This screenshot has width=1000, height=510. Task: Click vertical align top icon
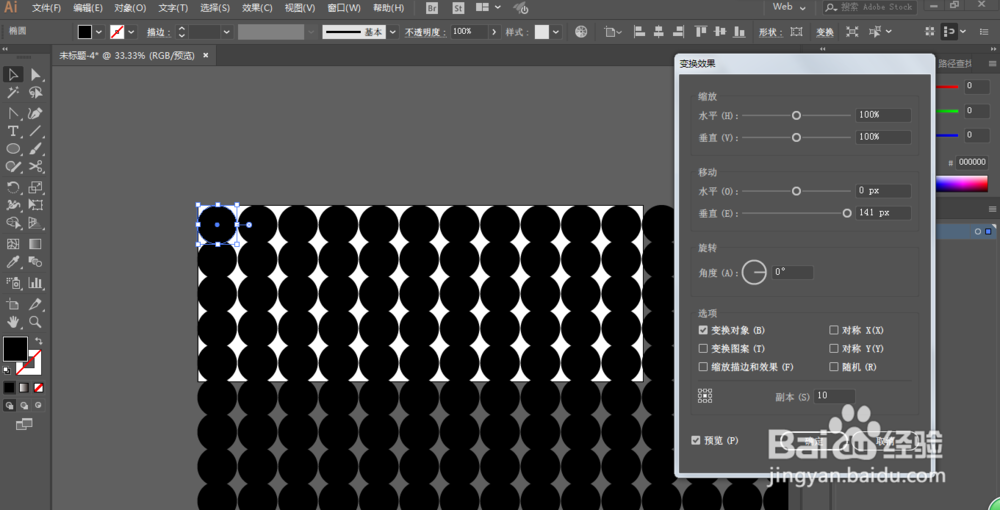click(x=701, y=31)
